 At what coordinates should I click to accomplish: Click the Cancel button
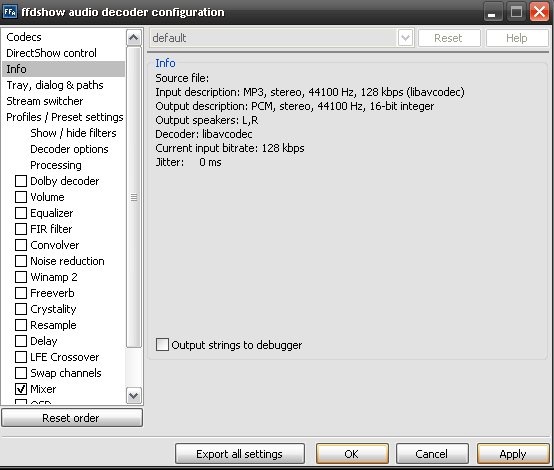tap(432, 454)
